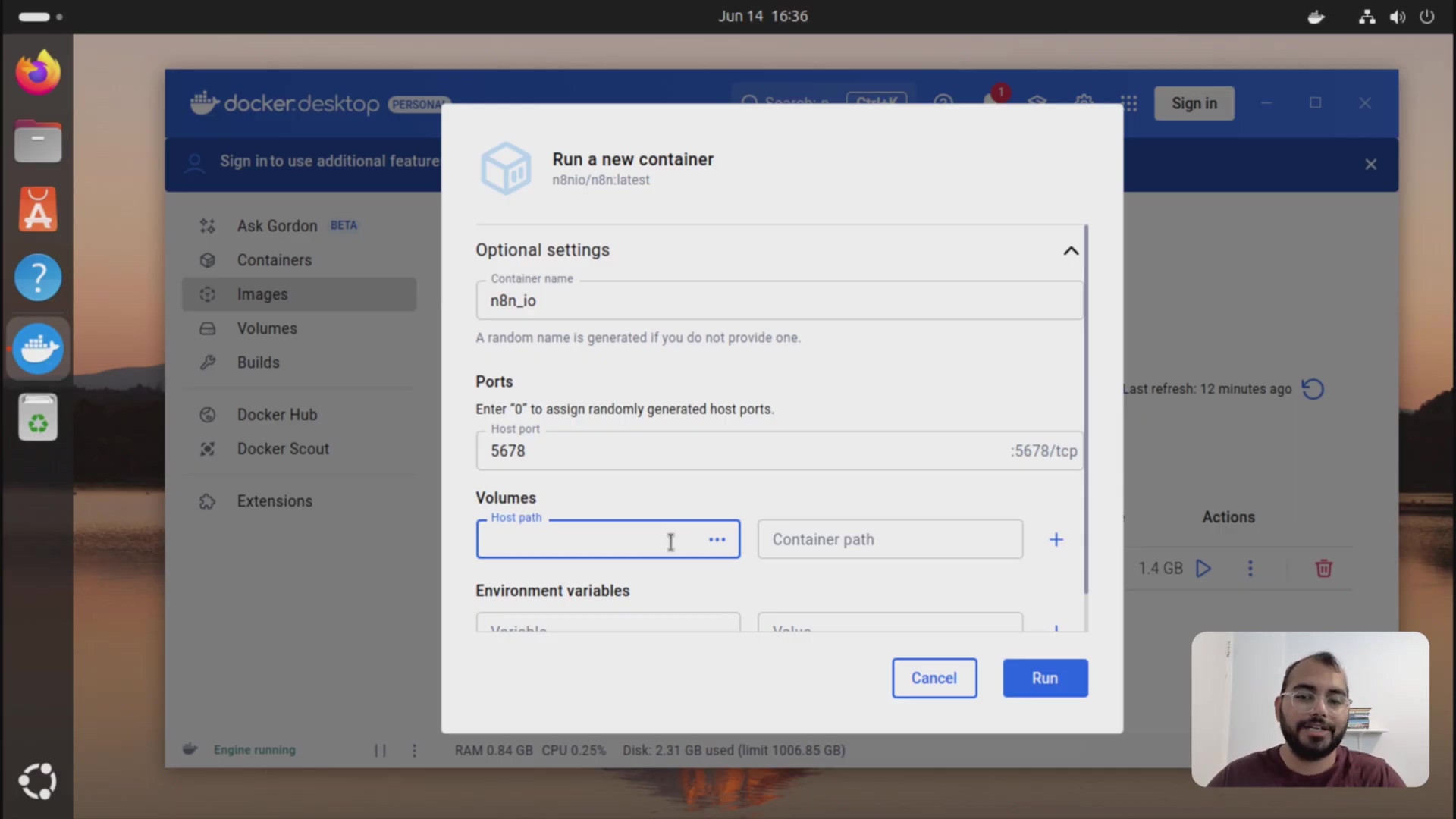Click the Docker tray whale icon

click(1316, 17)
